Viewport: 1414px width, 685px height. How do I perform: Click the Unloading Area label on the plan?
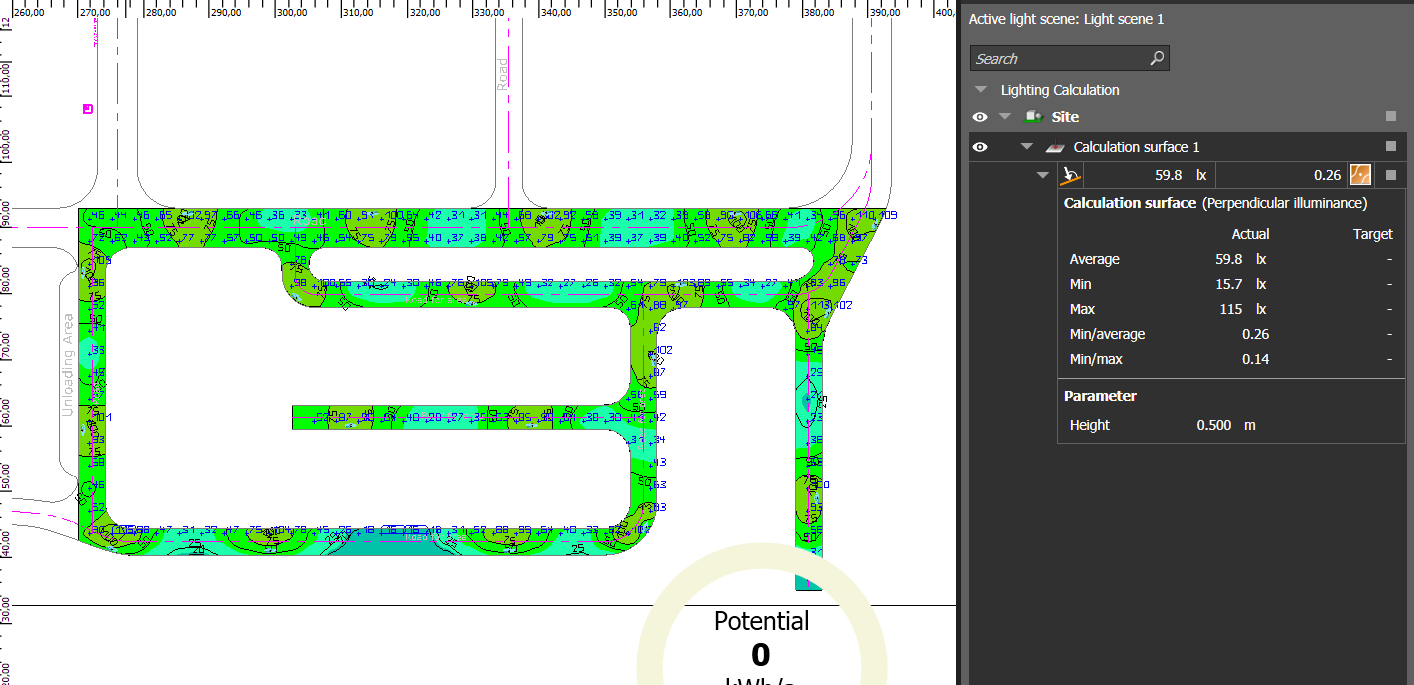[68, 365]
